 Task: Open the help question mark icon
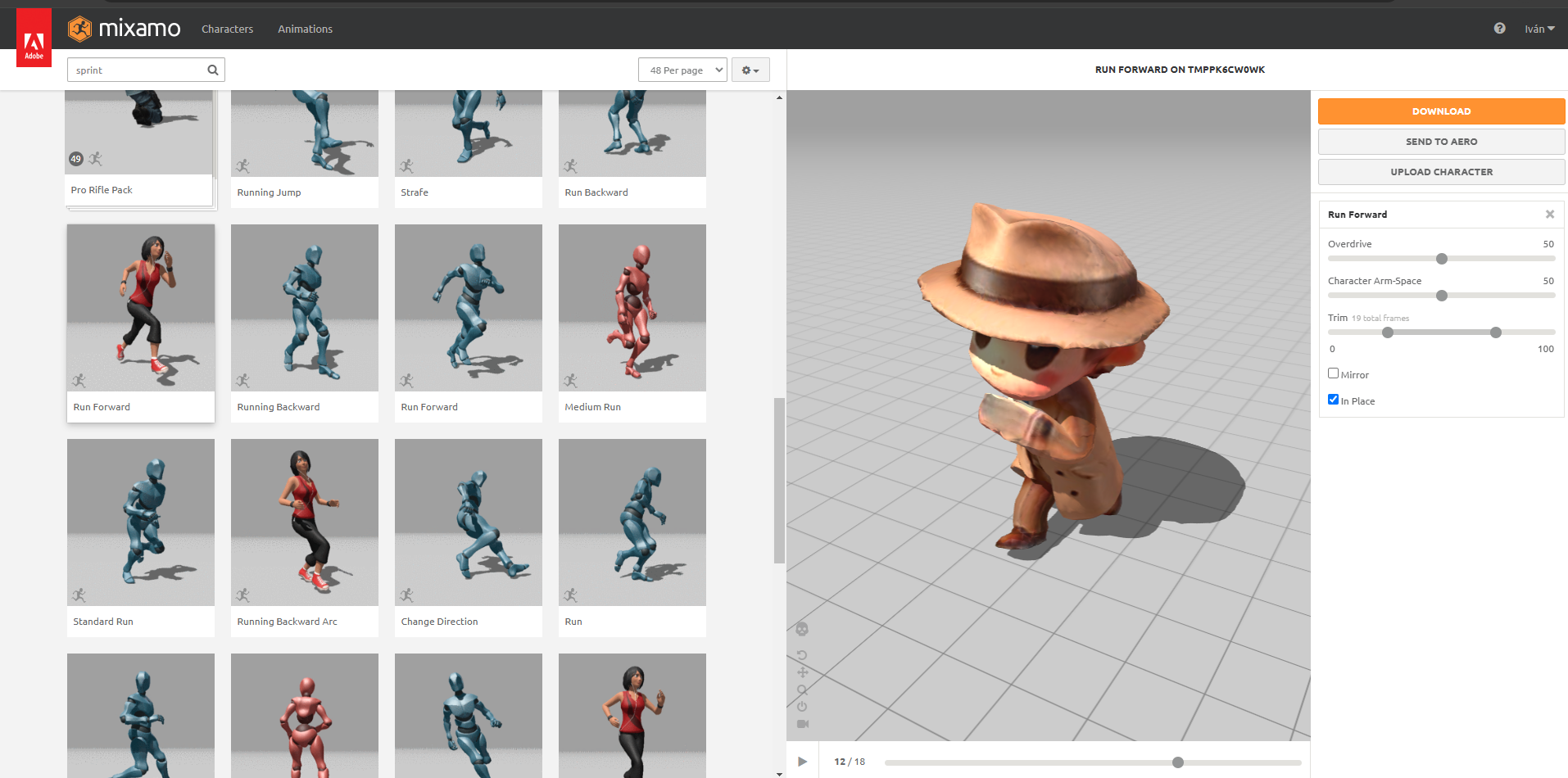[x=1499, y=28]
